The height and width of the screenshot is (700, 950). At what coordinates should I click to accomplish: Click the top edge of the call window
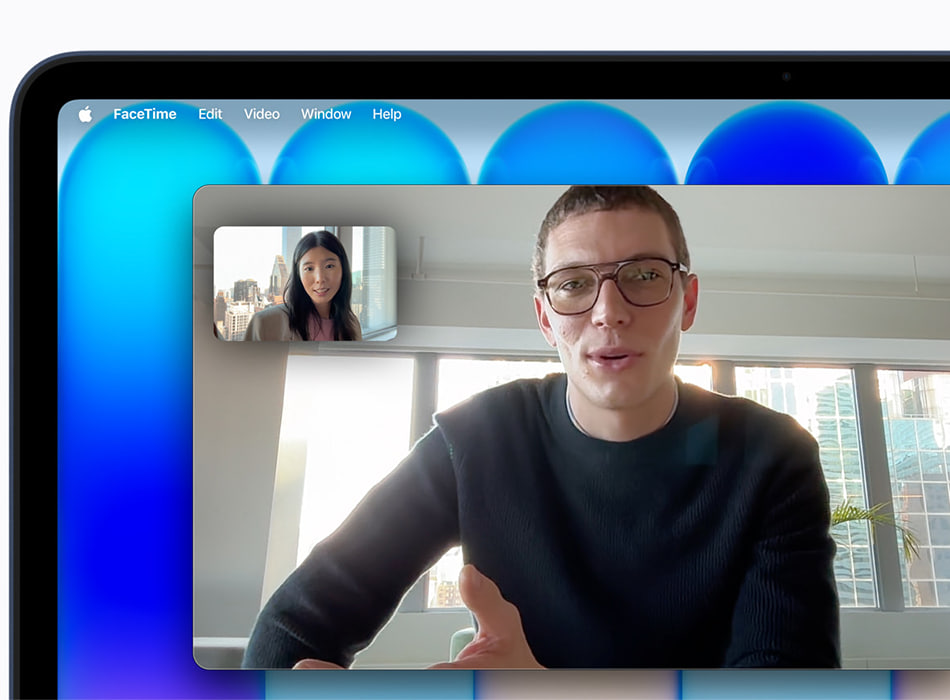point(400,188)
